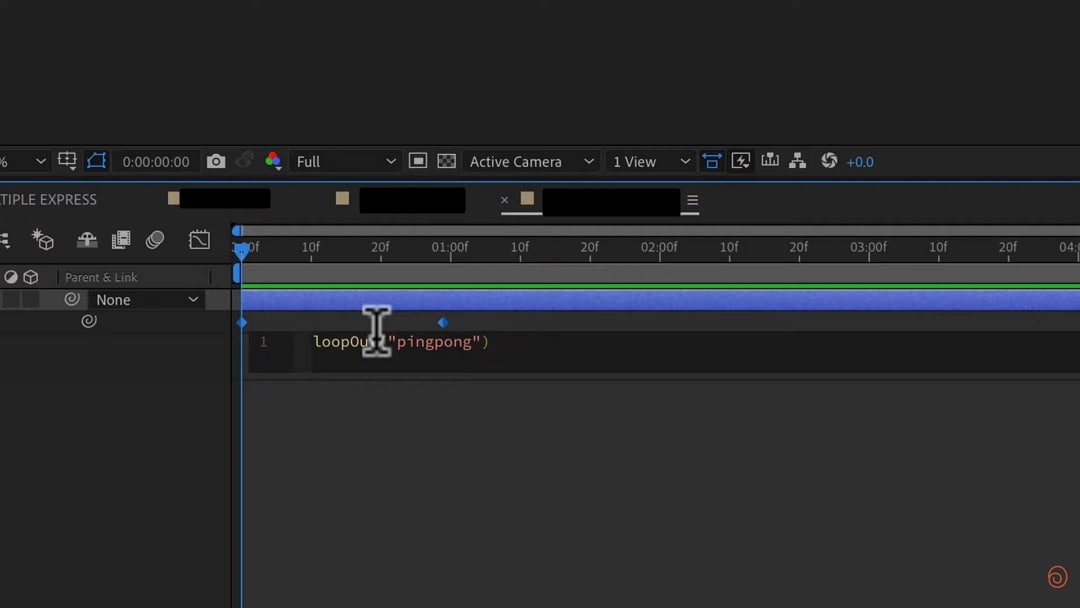This screenshot has height=608, width=1080.
Task: Toggle the transparency grid
Action: pos(446,161)
